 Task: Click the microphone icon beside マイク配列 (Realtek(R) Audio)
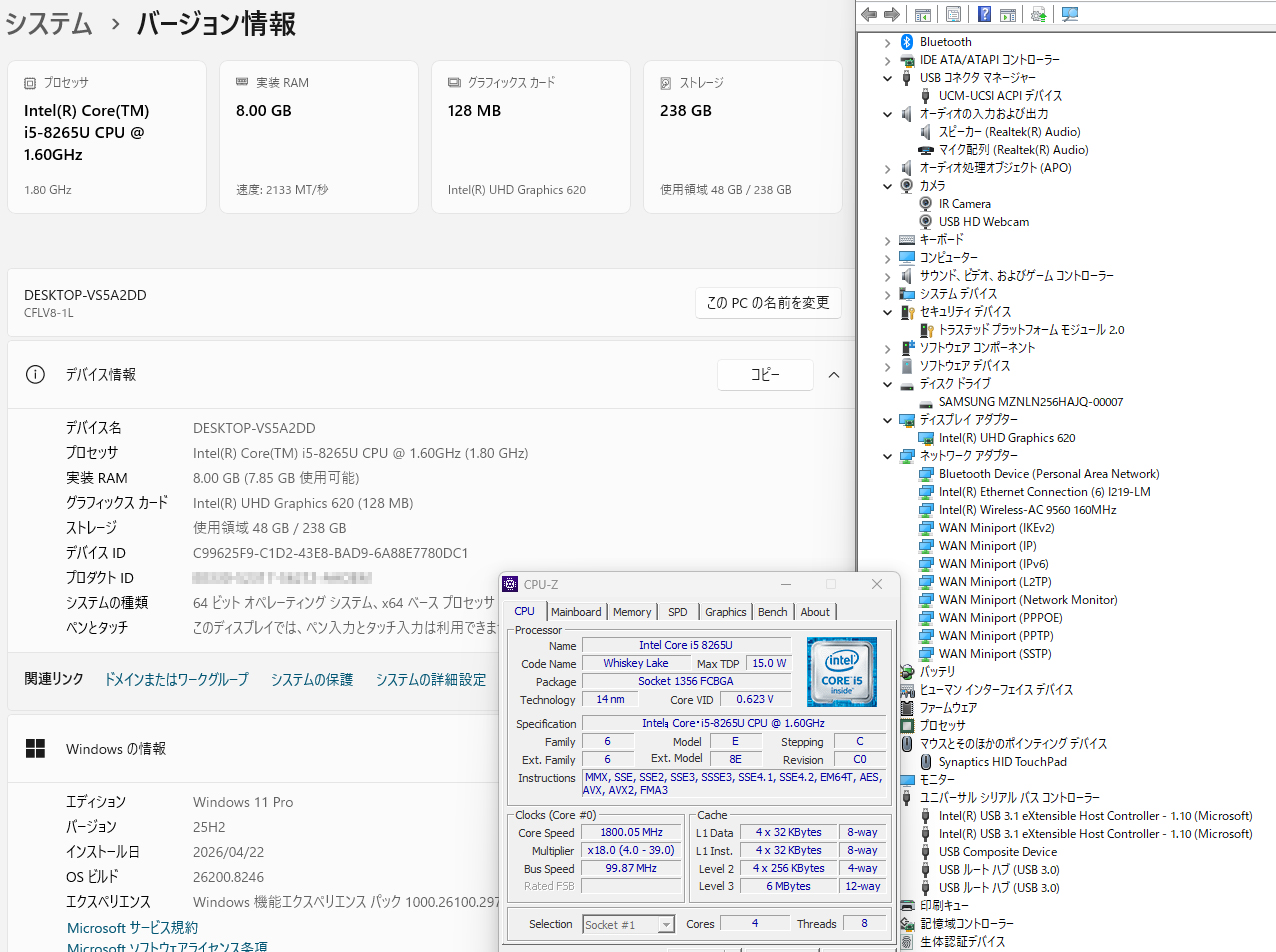926,150
